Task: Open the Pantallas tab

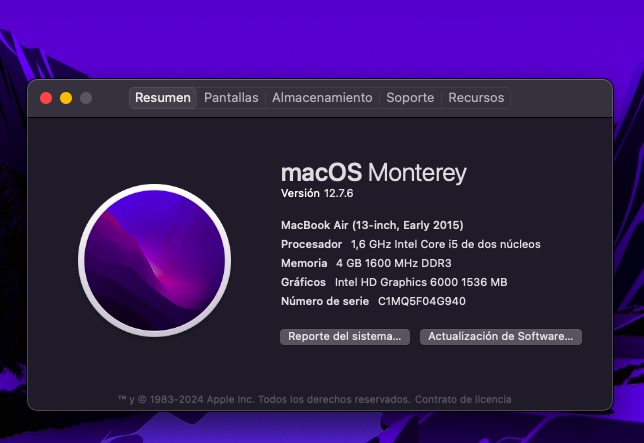Action: (231, 98)
